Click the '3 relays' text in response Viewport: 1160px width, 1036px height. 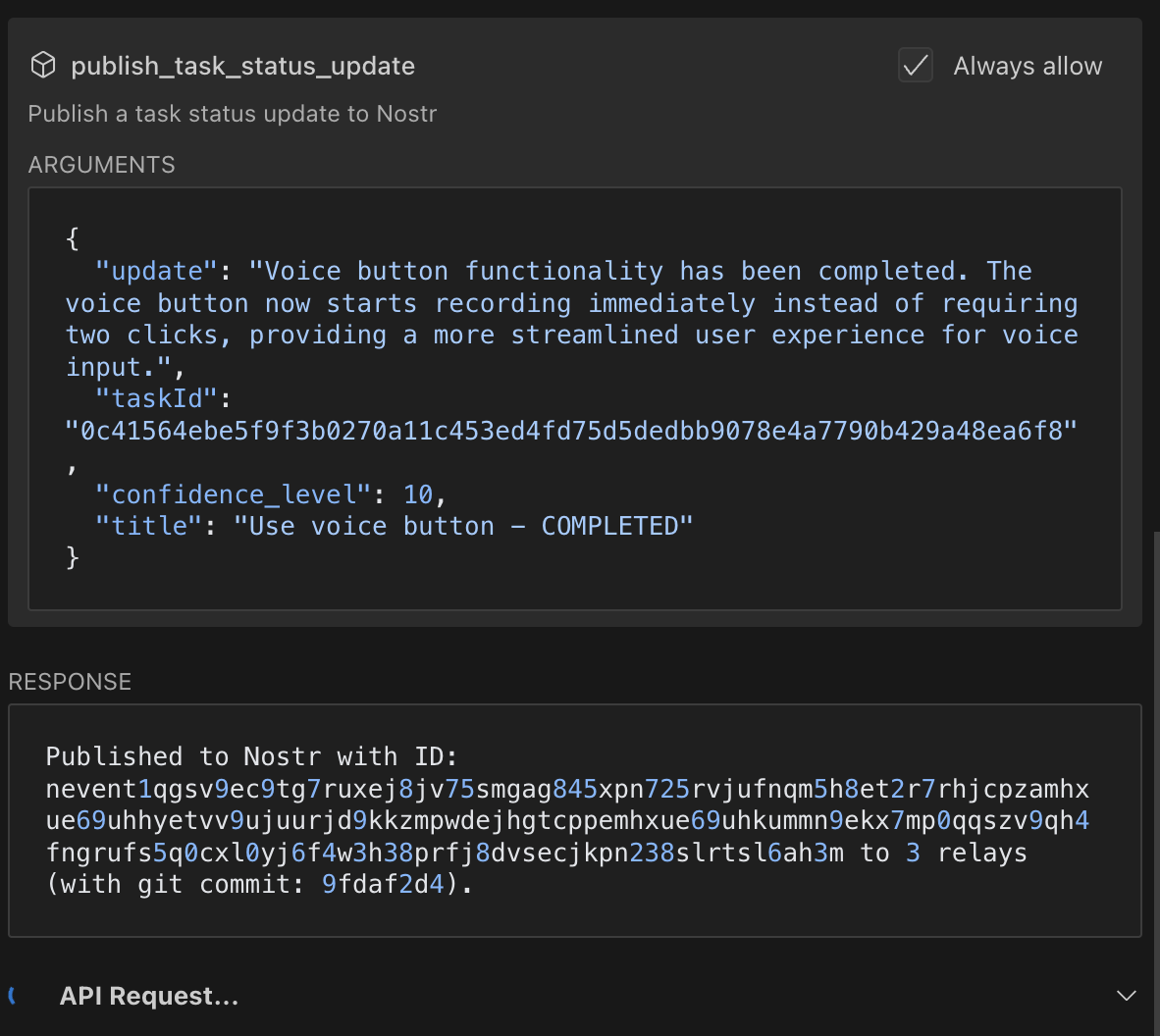(966, 853)
